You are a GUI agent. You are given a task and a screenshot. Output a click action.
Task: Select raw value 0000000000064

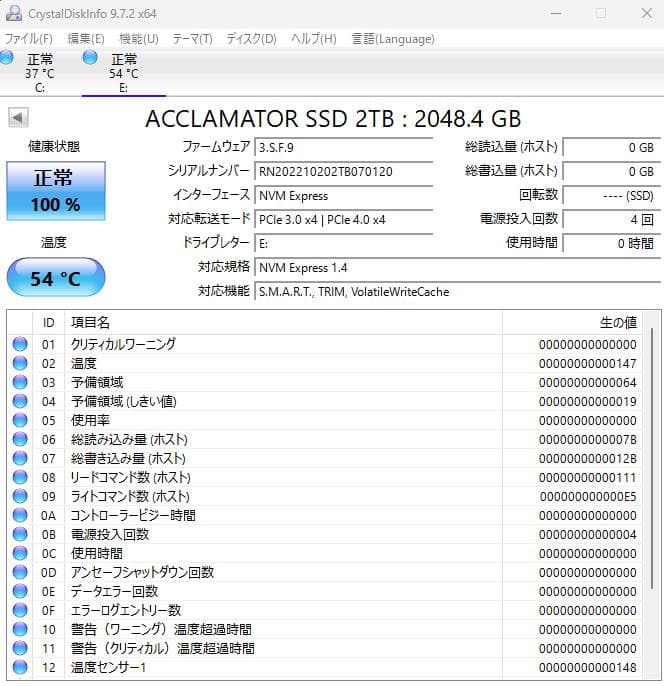pyautogui.click(x=587, y=382)
